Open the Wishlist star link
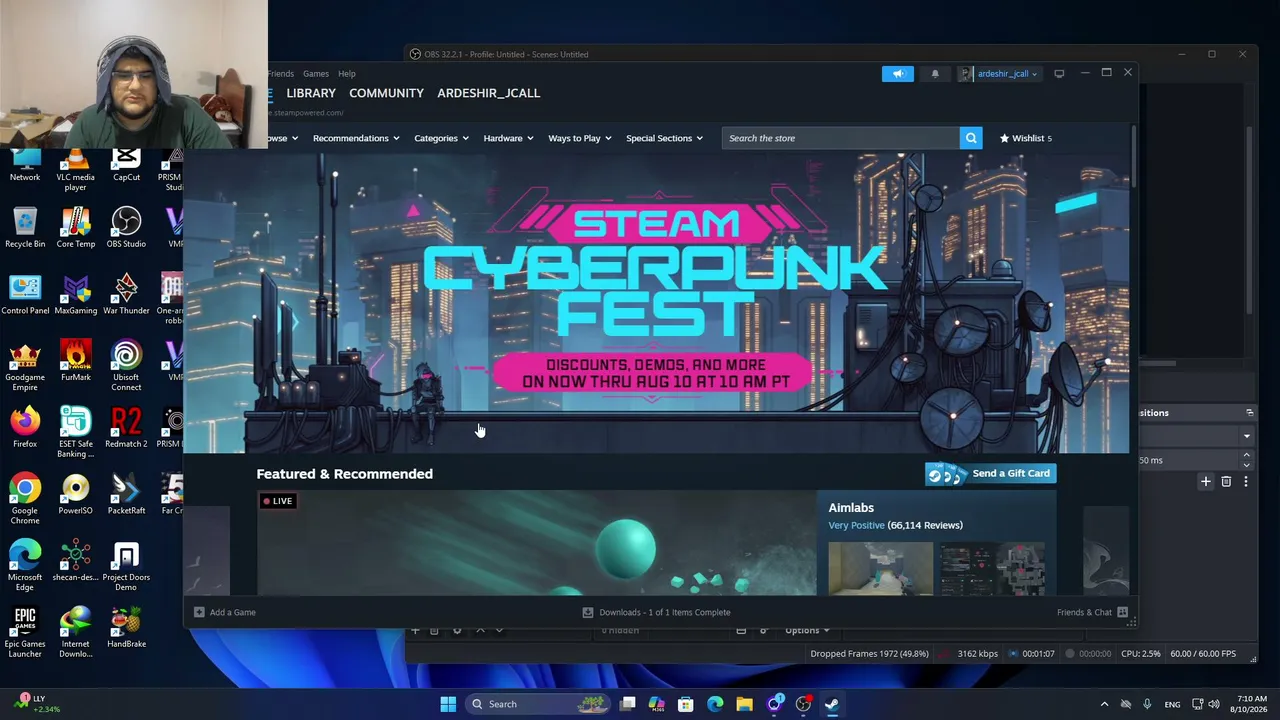Image resolution: width=1280 pixels, height=720 pixels. pos(1025,138)
